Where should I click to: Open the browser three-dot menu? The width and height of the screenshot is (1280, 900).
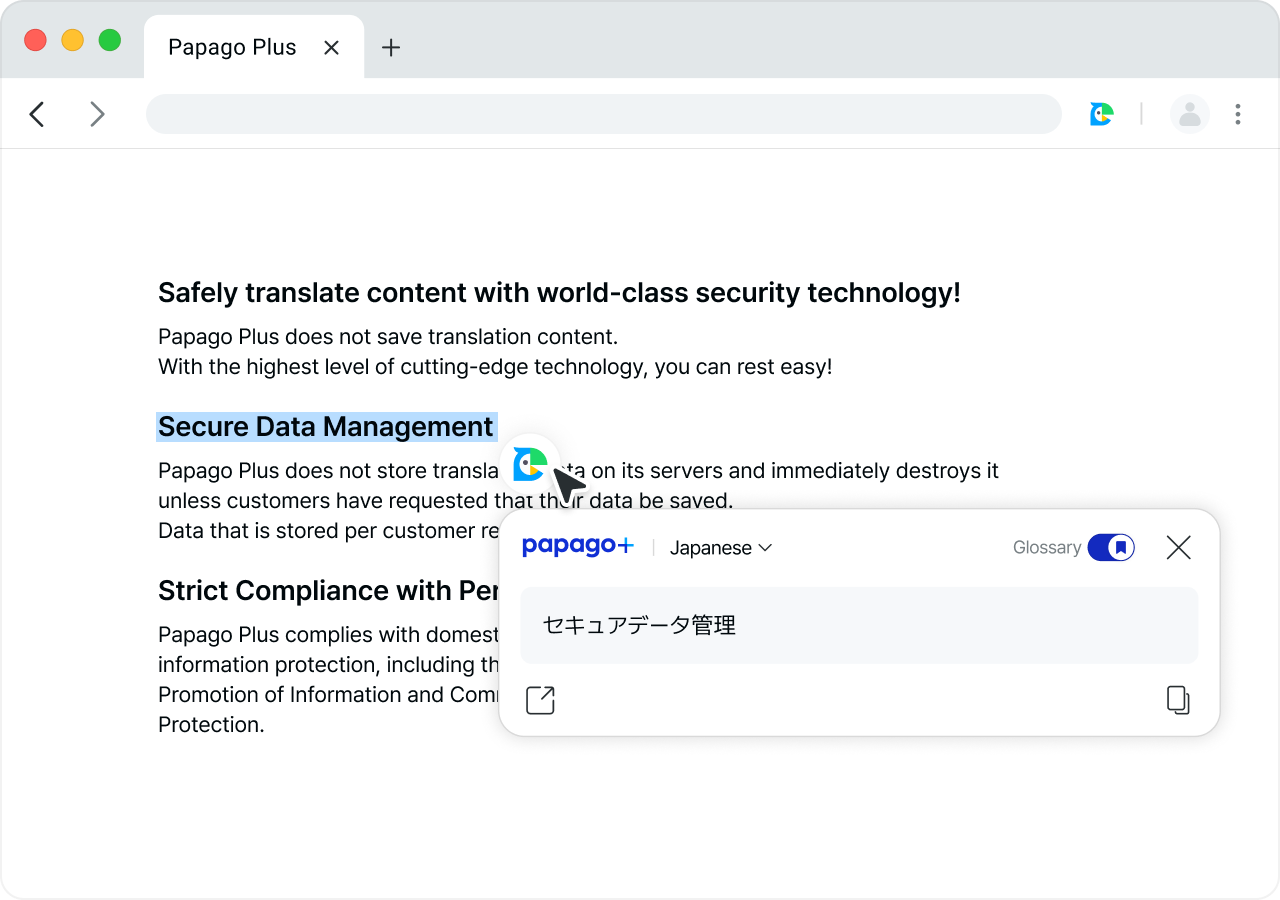tap(1238, 114)
